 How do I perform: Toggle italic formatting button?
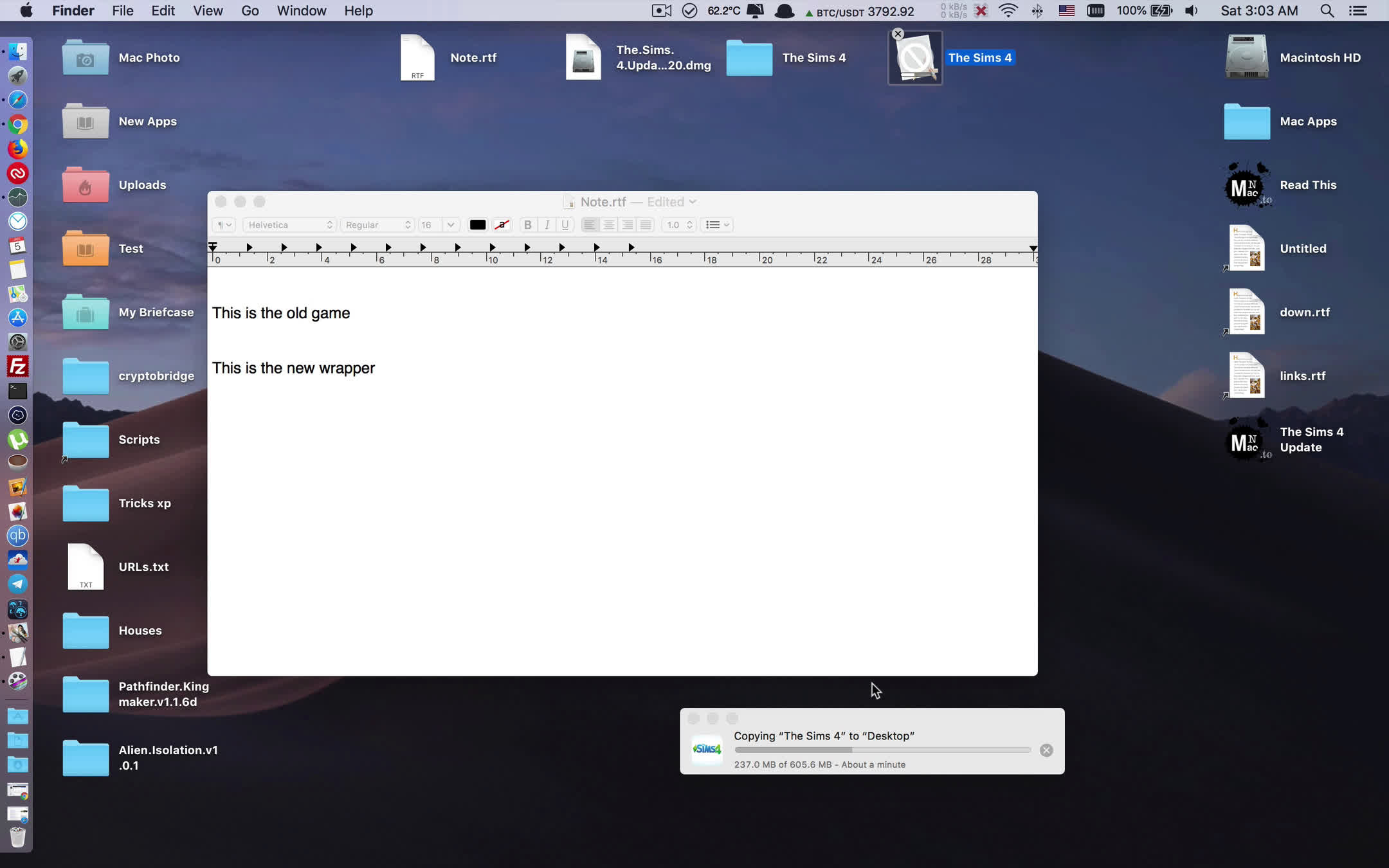click(x=547, y=225)
